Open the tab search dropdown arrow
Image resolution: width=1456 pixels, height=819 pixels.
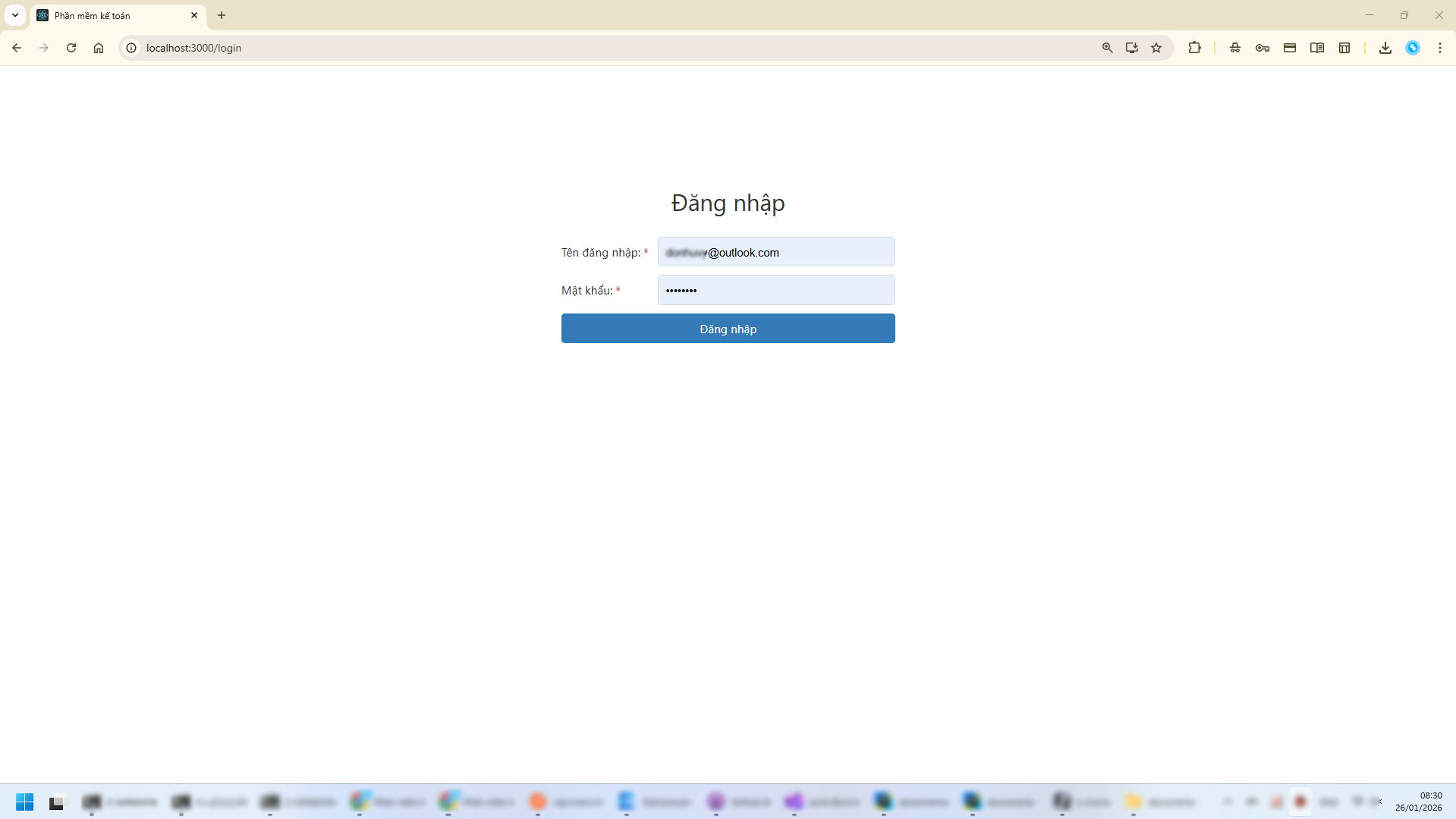point(14,15)
